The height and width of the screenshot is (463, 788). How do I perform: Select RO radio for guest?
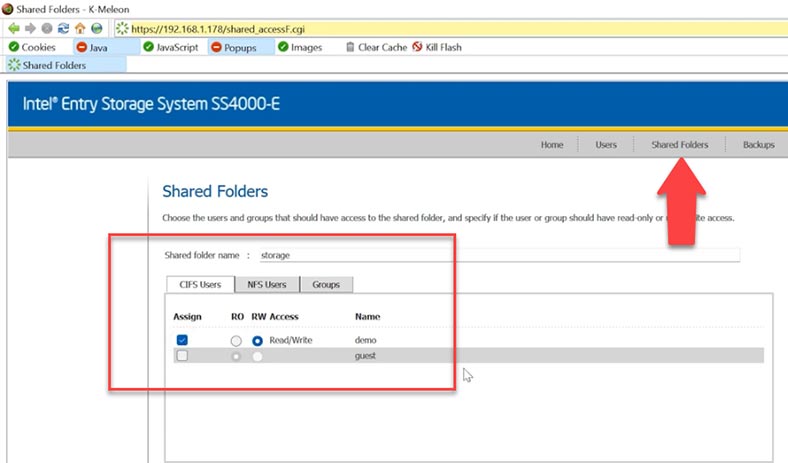click(x=236, y=356)
